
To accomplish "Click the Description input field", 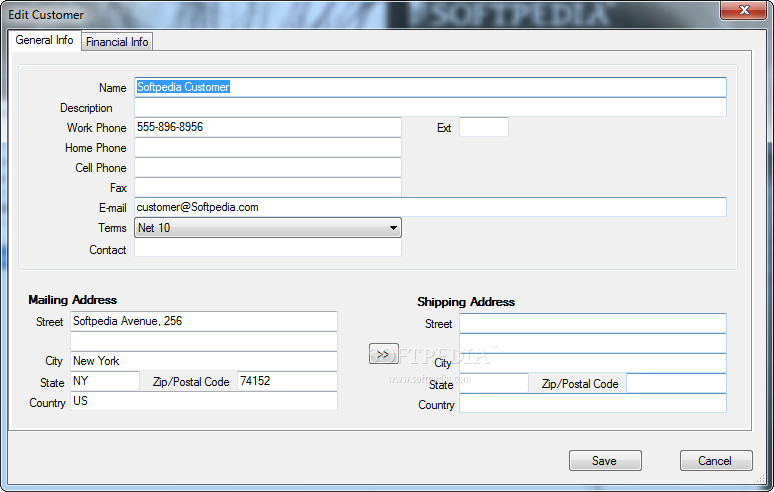I will tap(430, 107).
